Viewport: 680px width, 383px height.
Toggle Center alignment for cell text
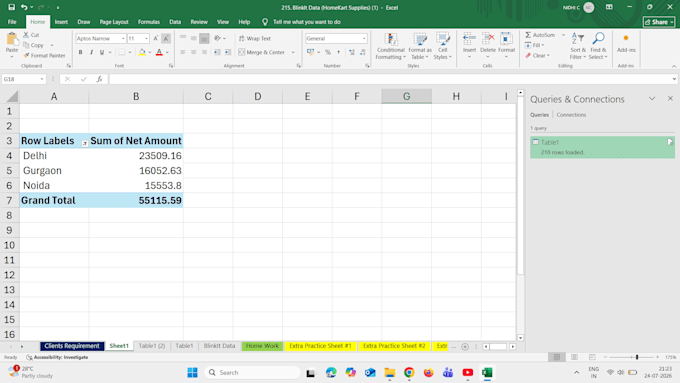click(x=193, y=52)
